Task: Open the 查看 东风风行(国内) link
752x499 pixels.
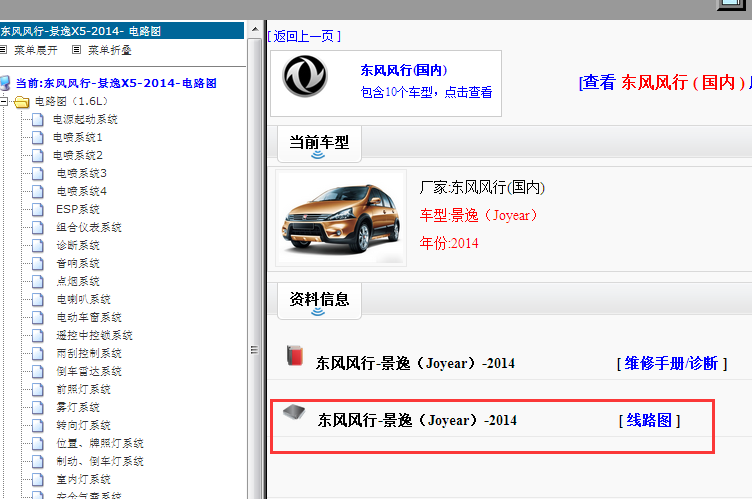Action: [x=665, y=83]
